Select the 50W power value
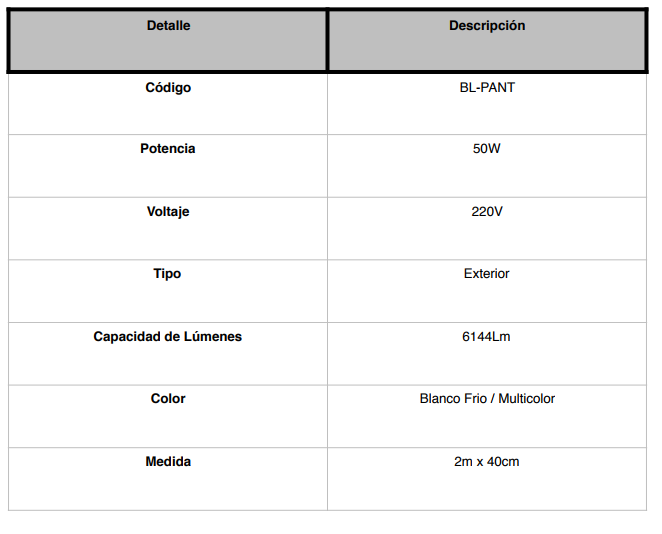The height and width of the screenshot is (534, 662). (486, 149)
